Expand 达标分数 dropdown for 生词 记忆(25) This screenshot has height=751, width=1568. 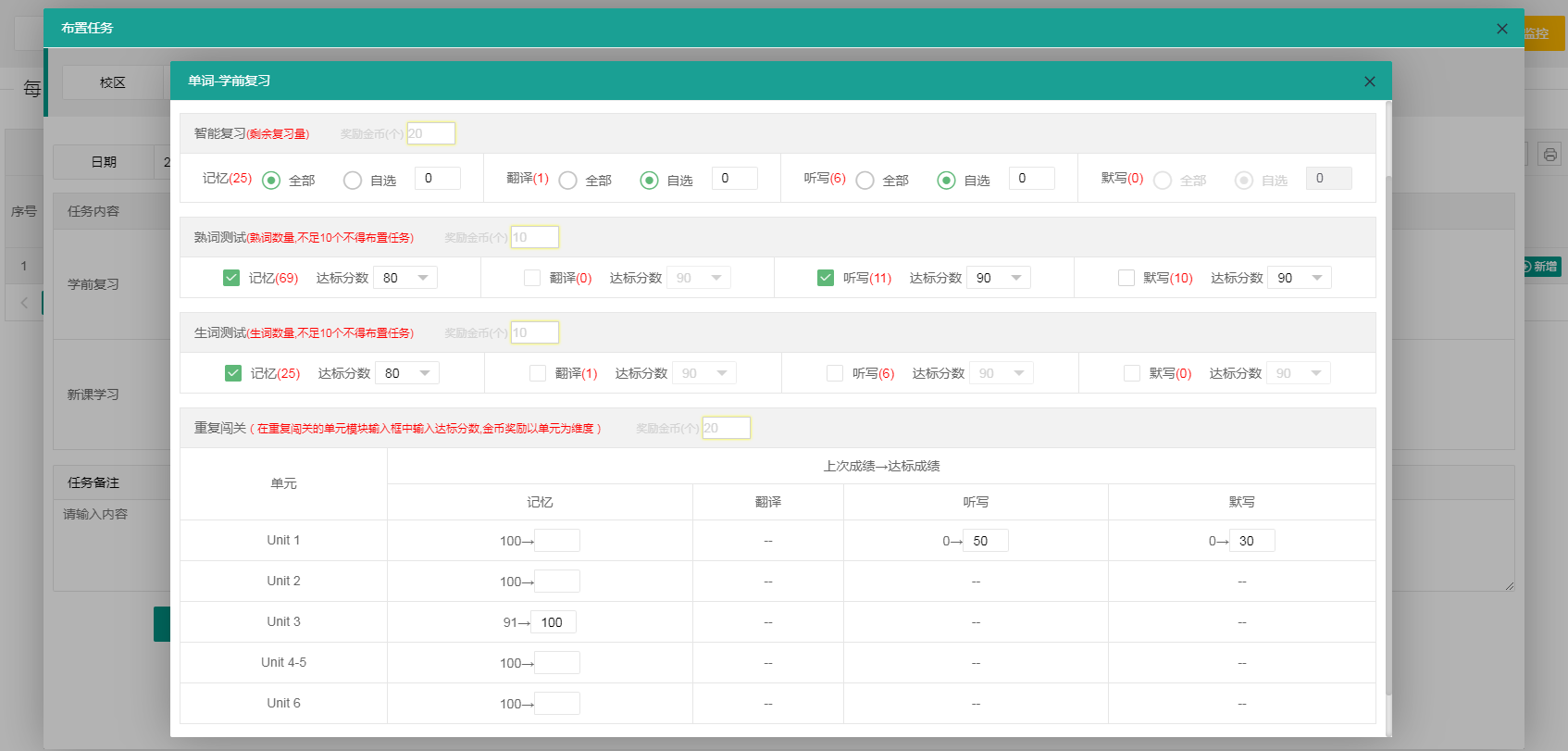[x=407, y=373]
